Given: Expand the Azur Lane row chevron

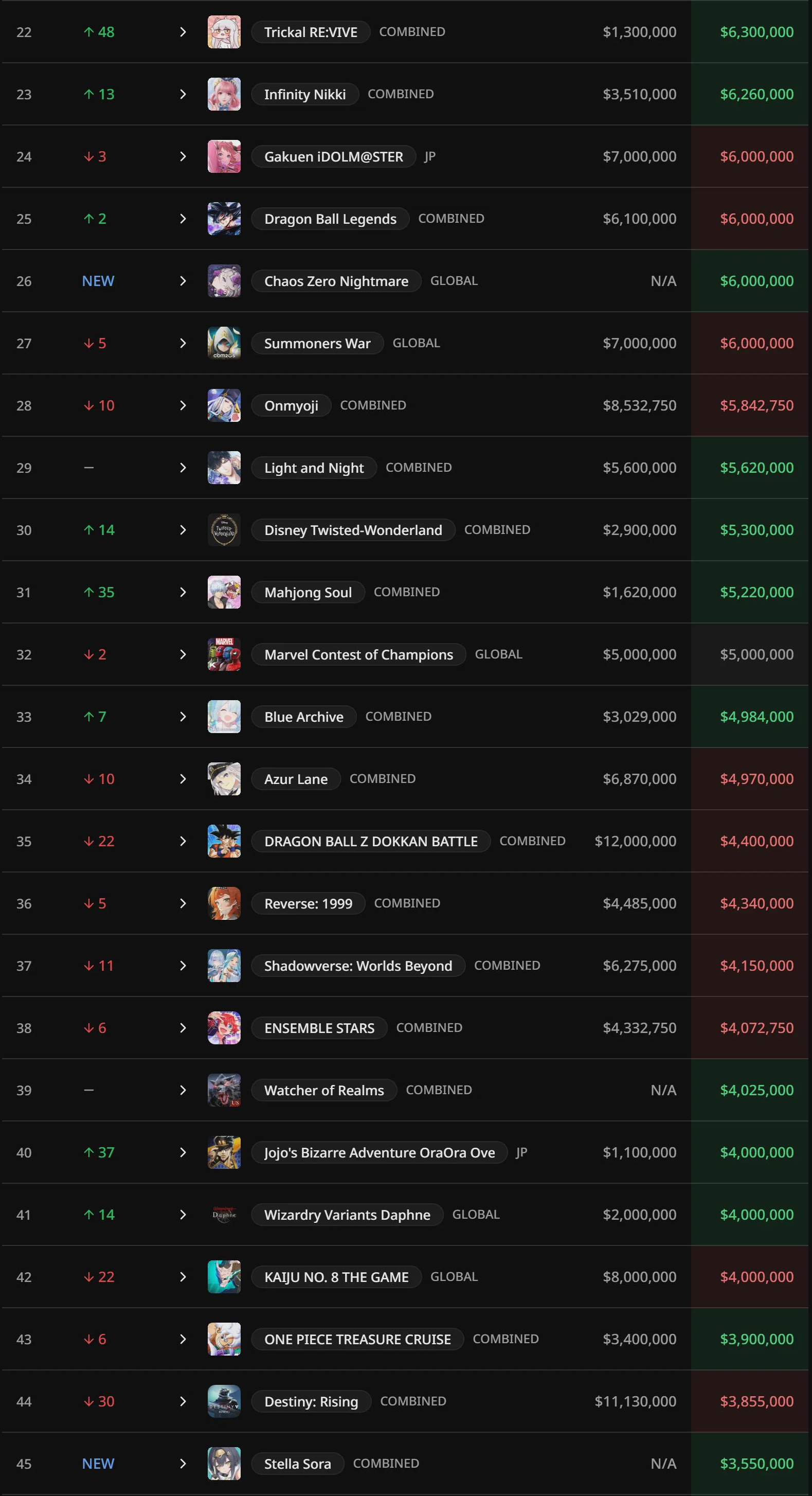Looking at the screenshot, I should coord(183,779).
